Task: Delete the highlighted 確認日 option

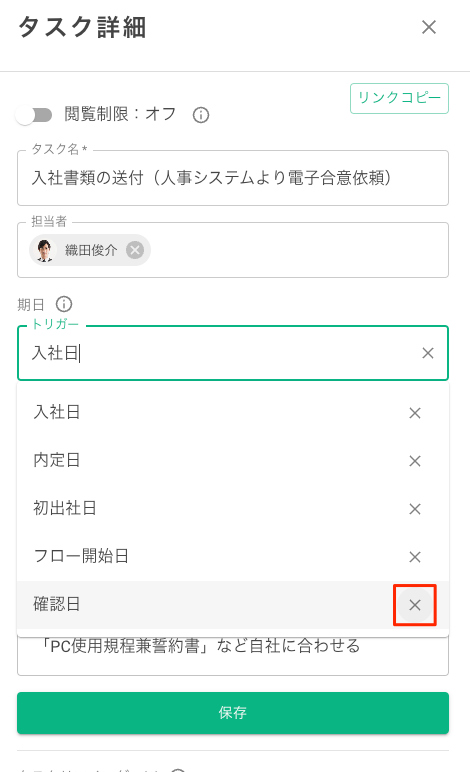Action: pos(415,605)
